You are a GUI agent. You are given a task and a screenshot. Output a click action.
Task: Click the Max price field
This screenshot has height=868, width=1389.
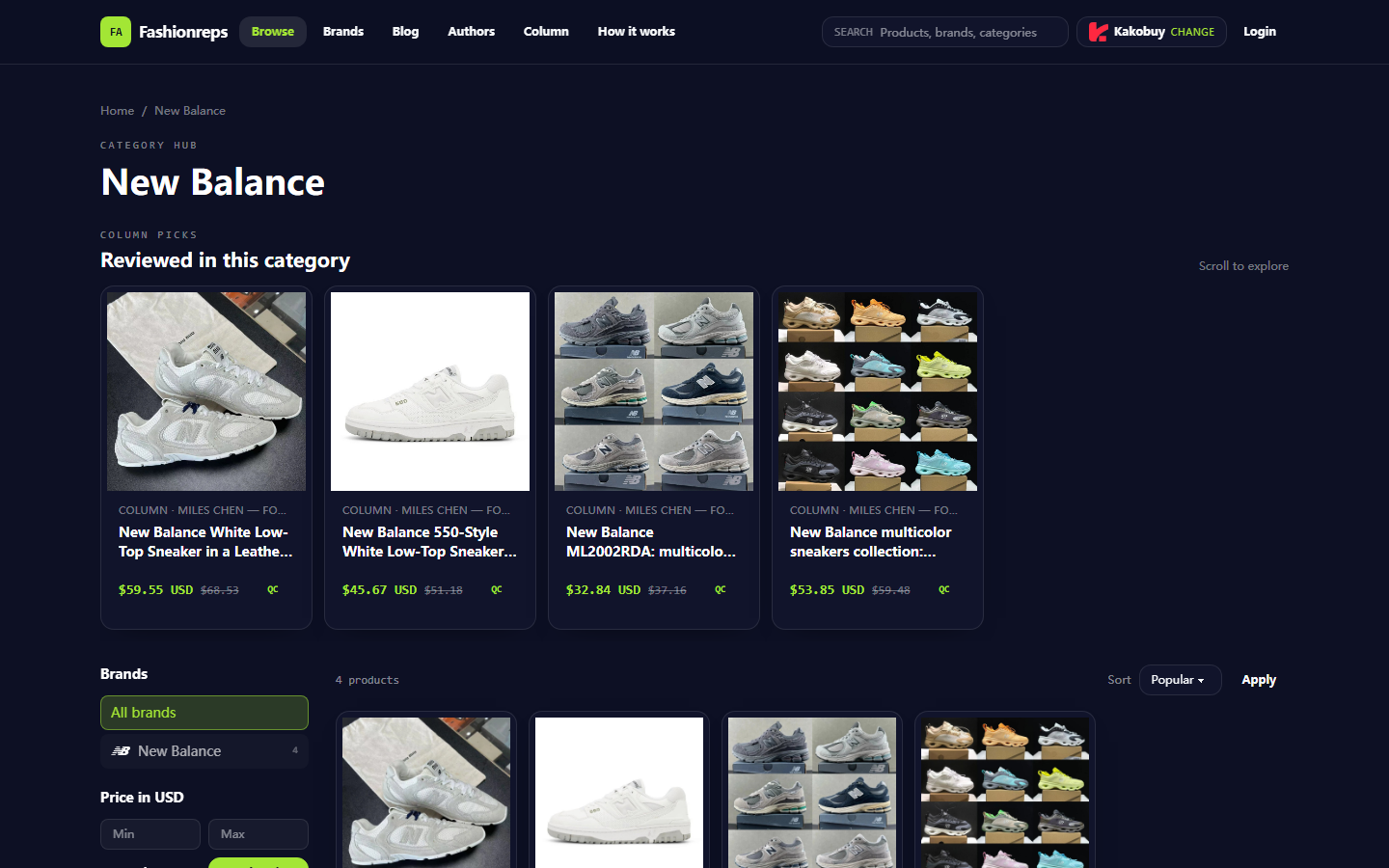click(x=259, y=834)
